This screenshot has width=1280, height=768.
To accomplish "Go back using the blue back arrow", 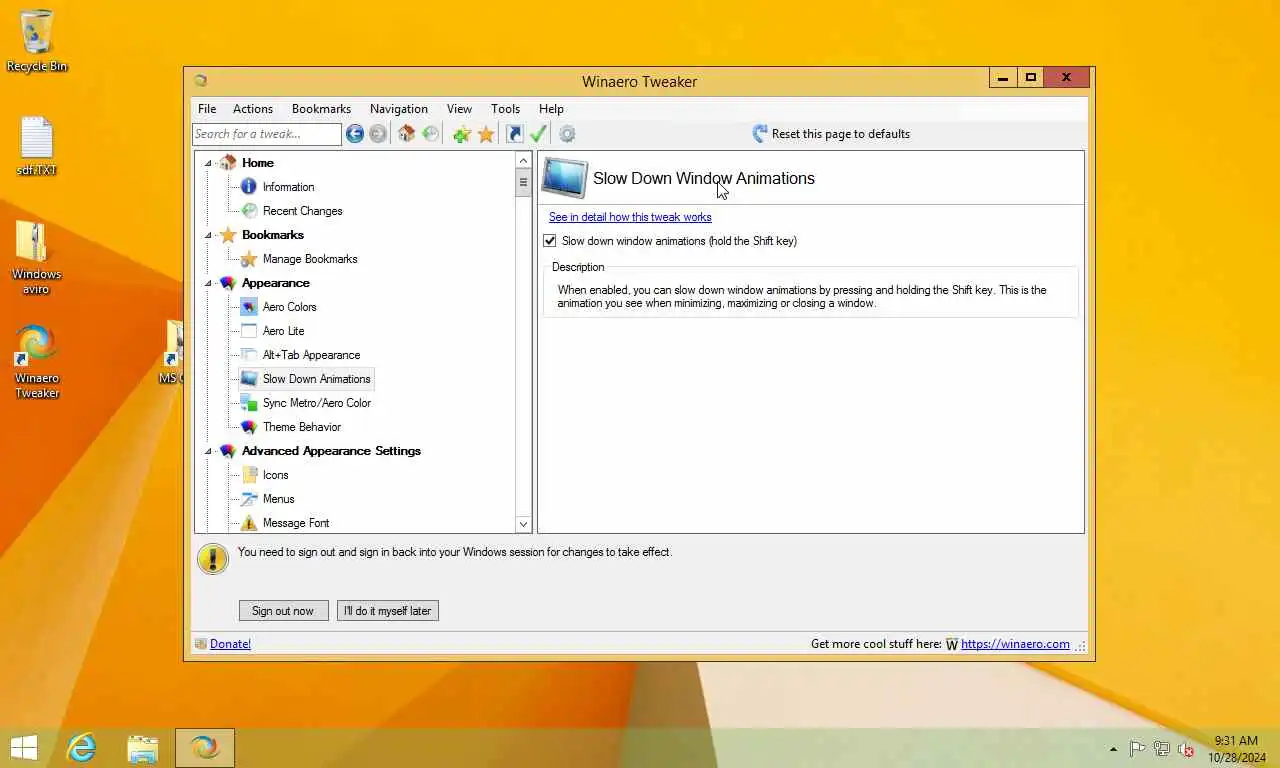I will click(x=354, y=134).
